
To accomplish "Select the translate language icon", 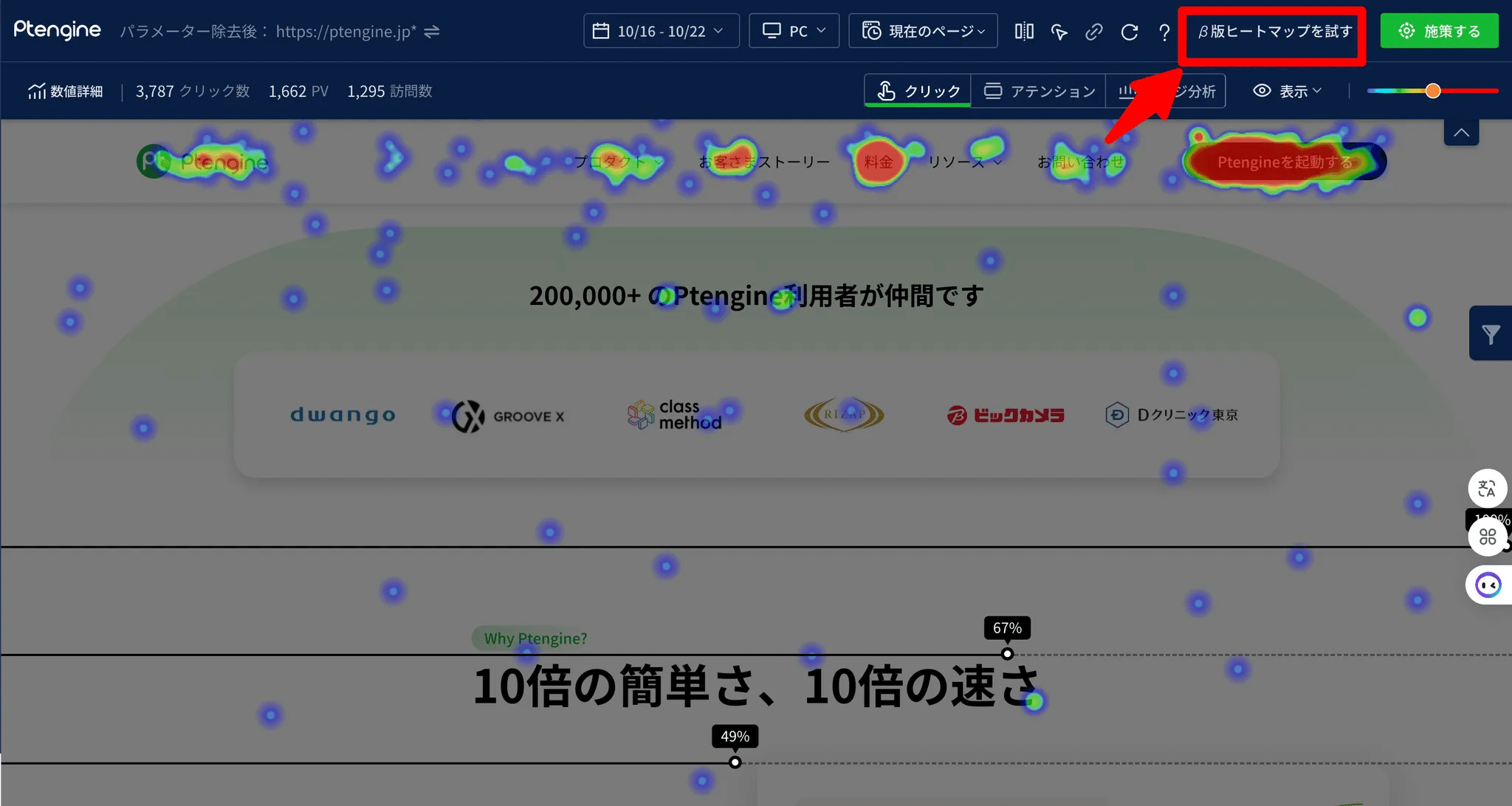I will tap(1488, 488).
